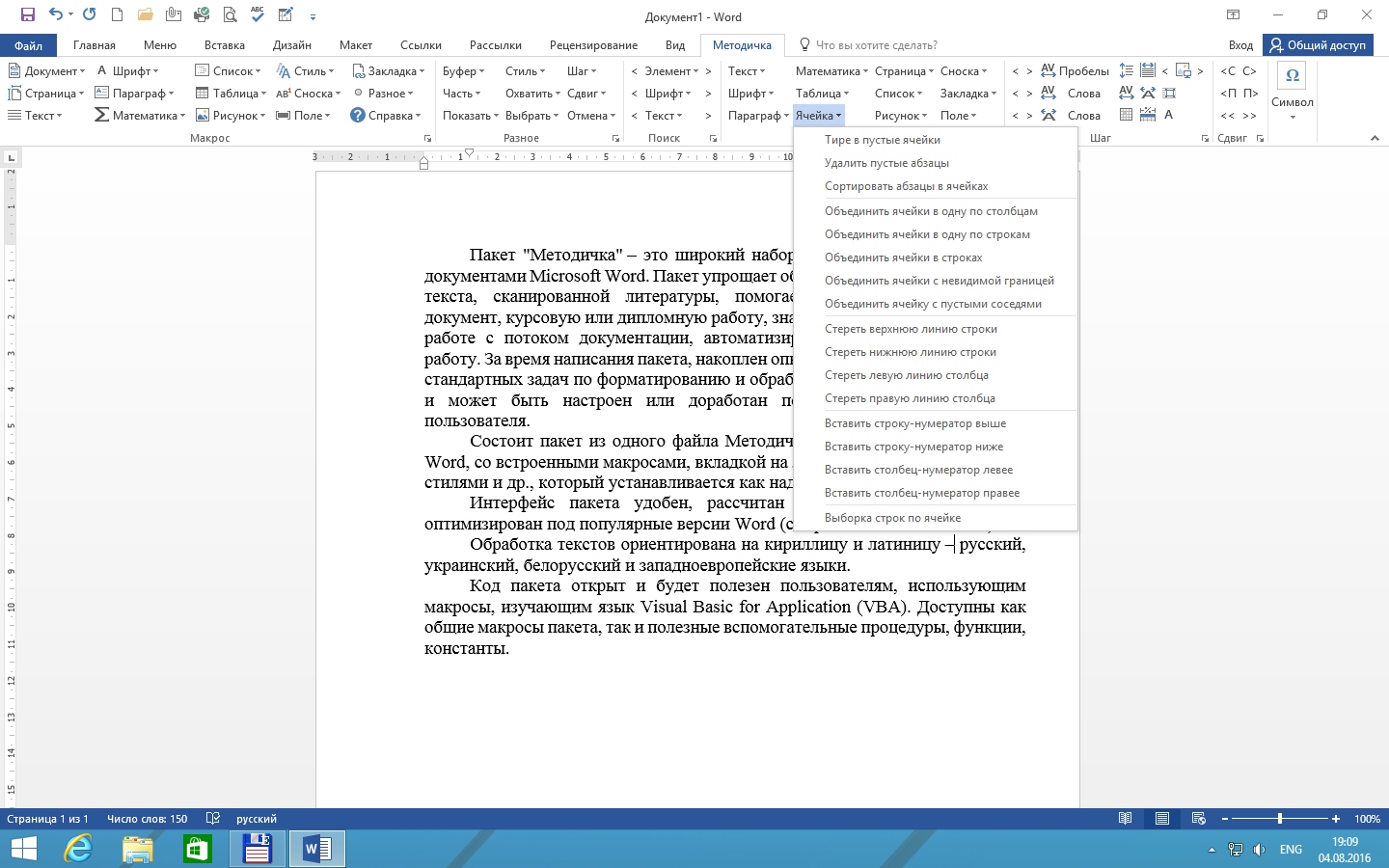Click the lightbulb Tell me icon
The image size is (1389, 868).
pyautogui.click(x=804, y=44)
